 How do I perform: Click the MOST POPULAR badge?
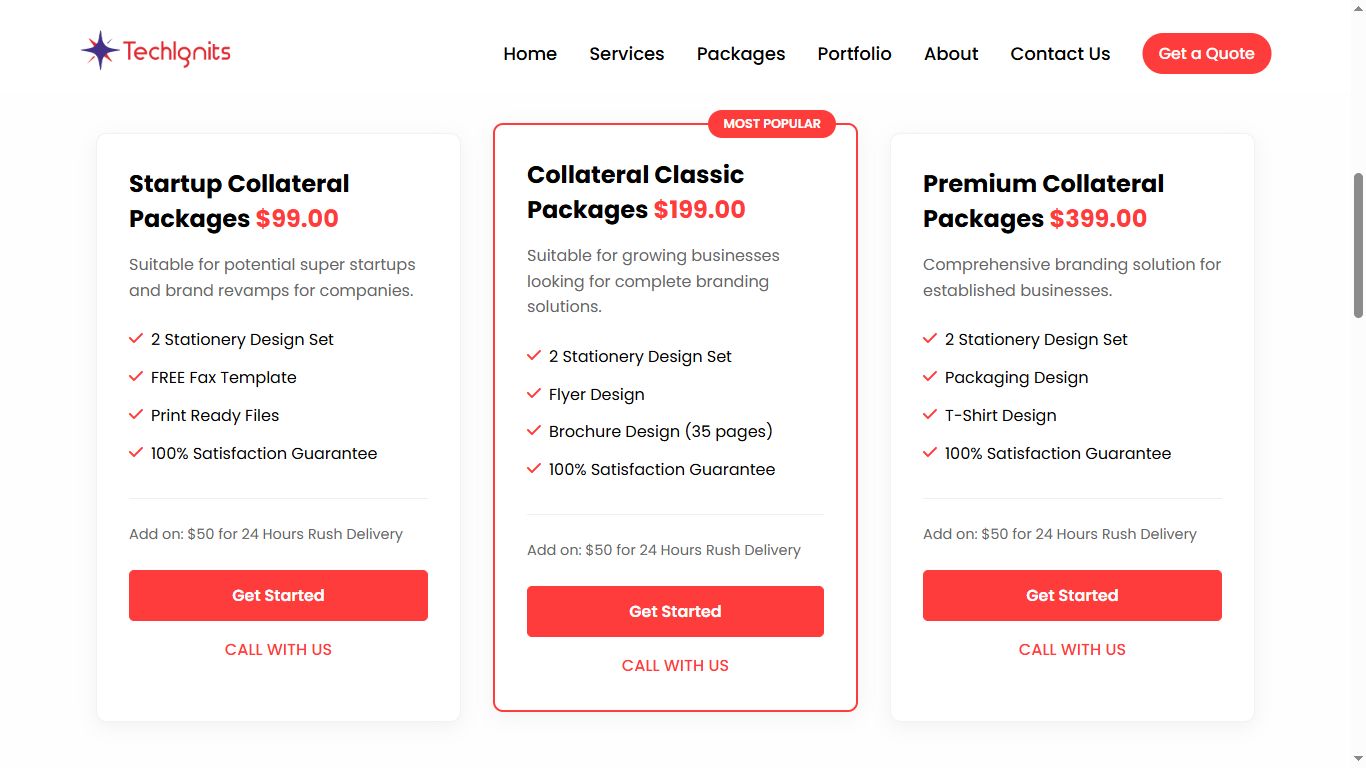[771, 124]
